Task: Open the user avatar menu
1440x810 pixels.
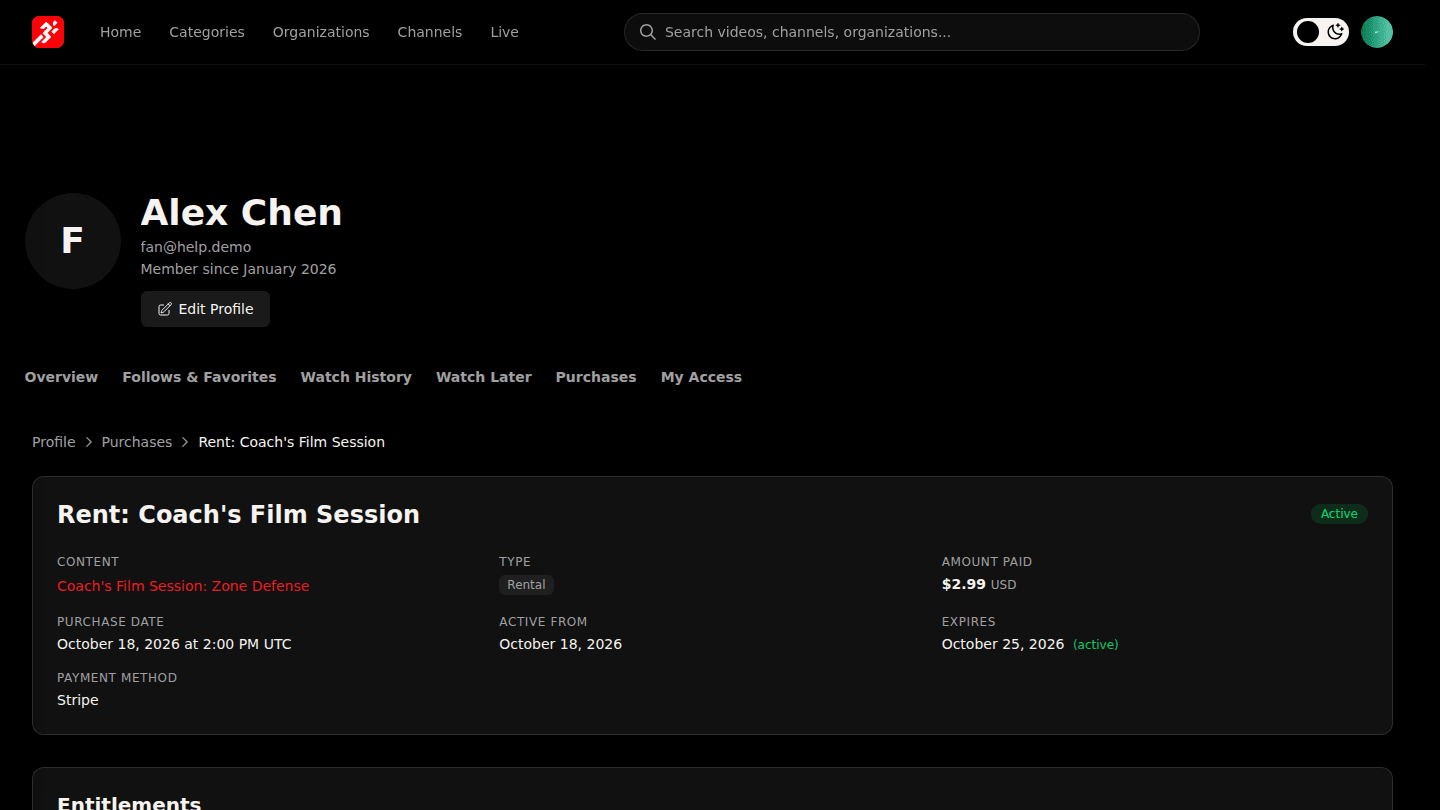Action: 1377,32
